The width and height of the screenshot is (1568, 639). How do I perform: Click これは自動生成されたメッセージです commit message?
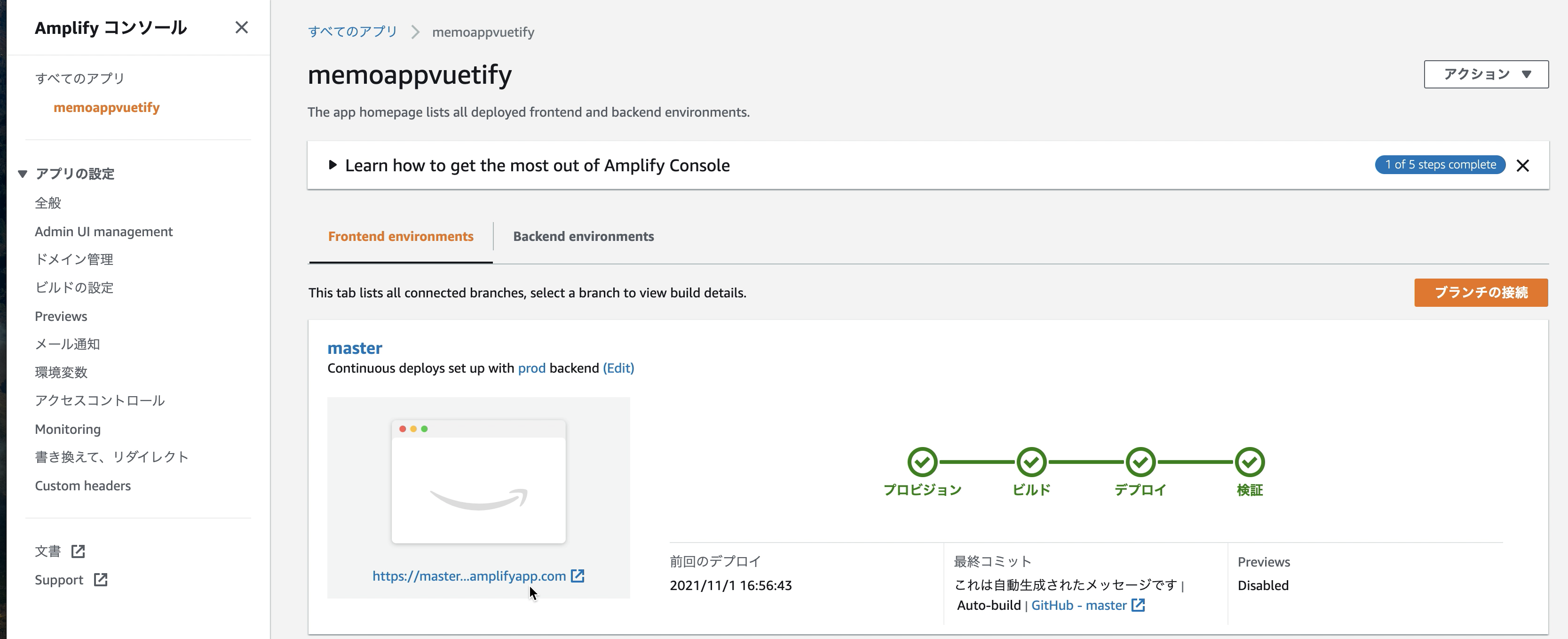tap(1065, 585)
